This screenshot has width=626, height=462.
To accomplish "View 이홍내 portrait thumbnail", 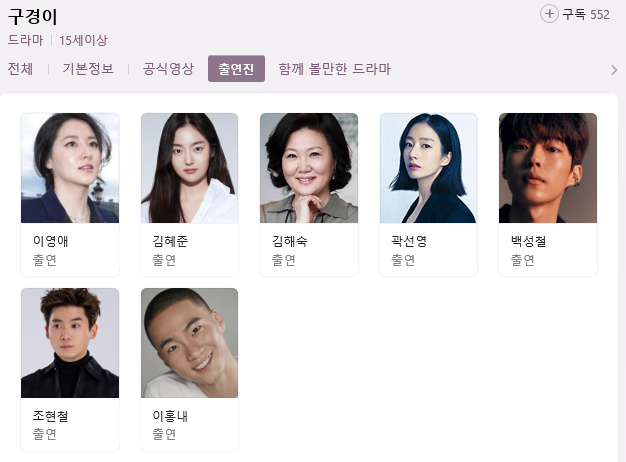I will 189,343.
